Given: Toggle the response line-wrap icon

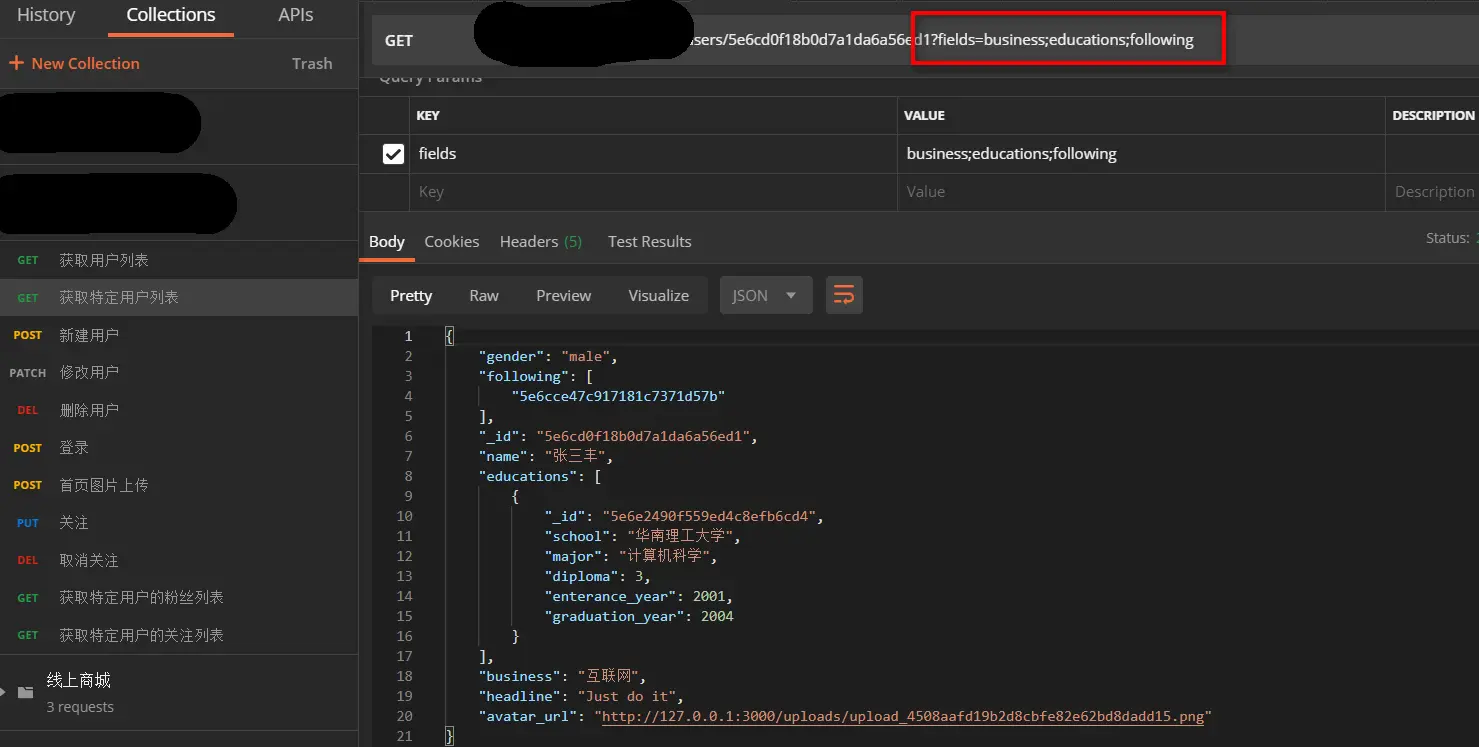Looking at the screenshot, I should [844, 295].
